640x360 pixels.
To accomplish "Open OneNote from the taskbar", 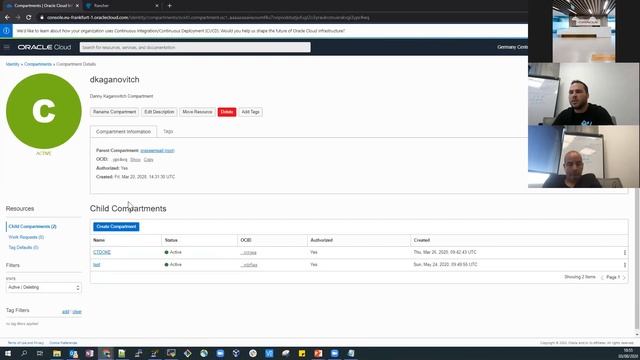I will coord(89,353).
